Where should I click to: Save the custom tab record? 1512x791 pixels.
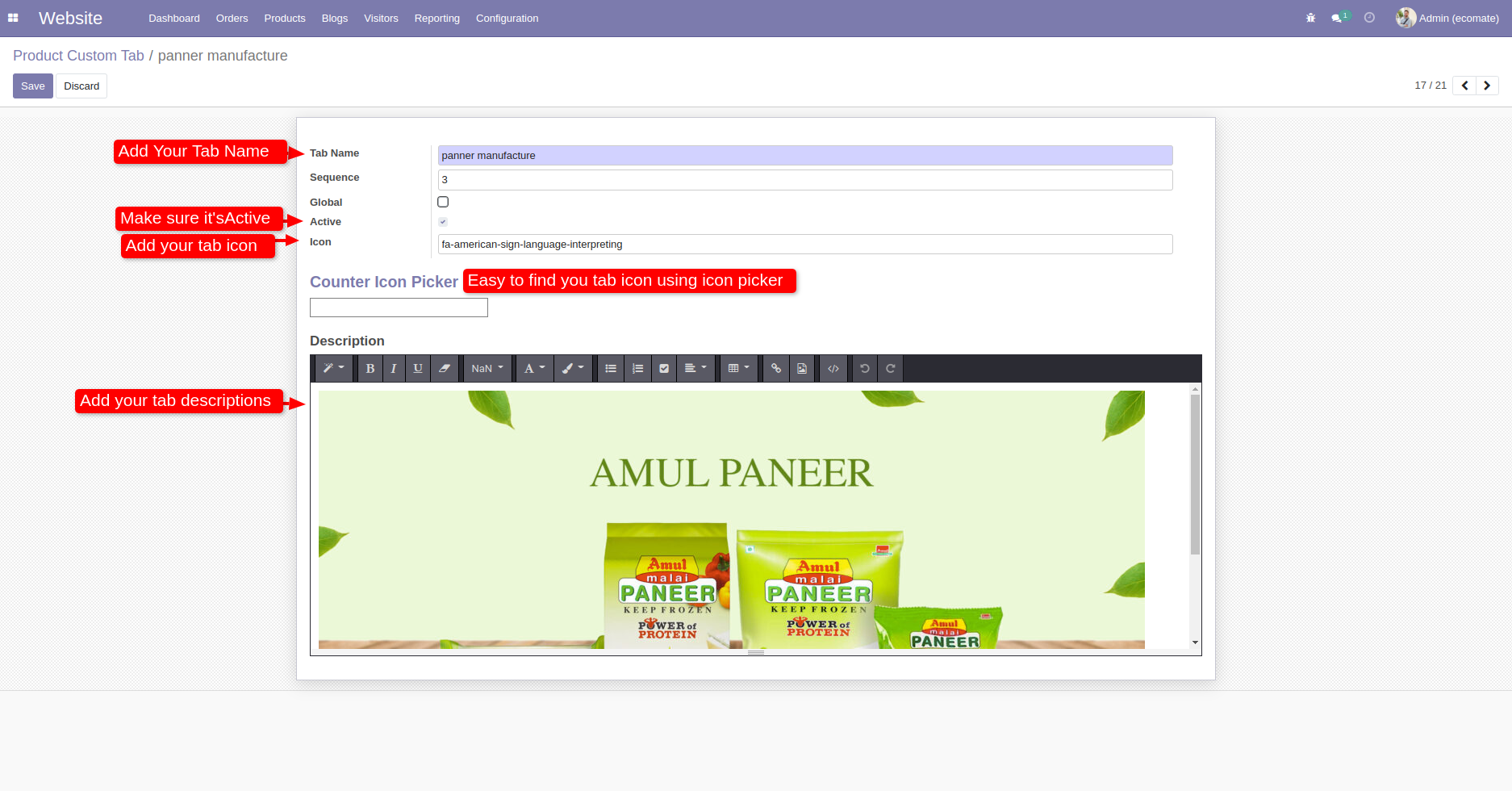click(33, 86)
